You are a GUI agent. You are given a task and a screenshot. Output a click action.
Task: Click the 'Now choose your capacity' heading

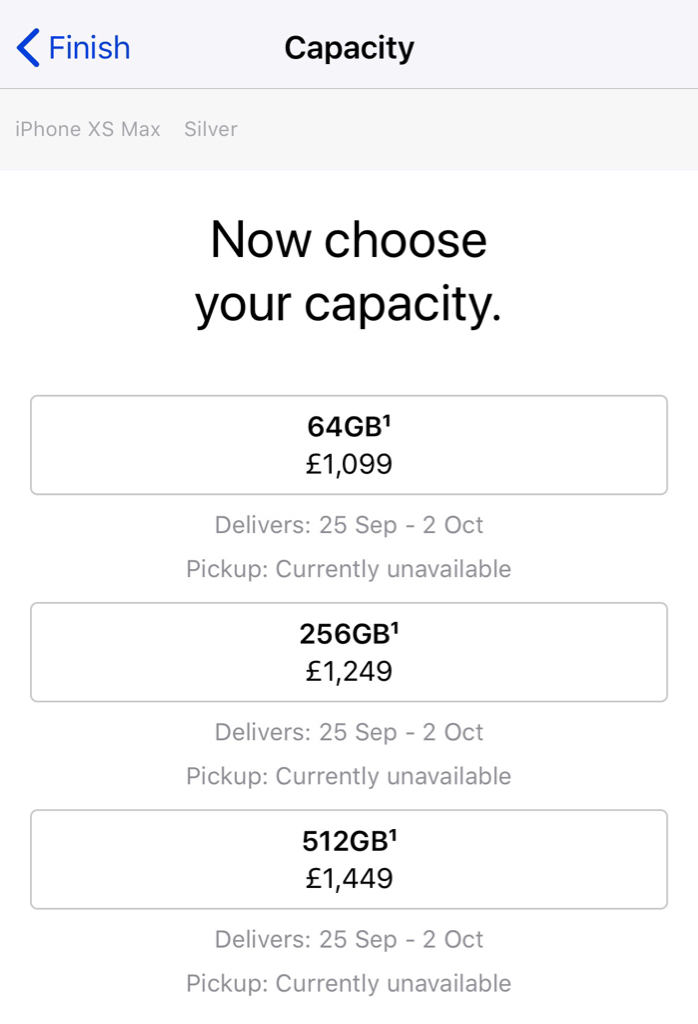(349, 273)
